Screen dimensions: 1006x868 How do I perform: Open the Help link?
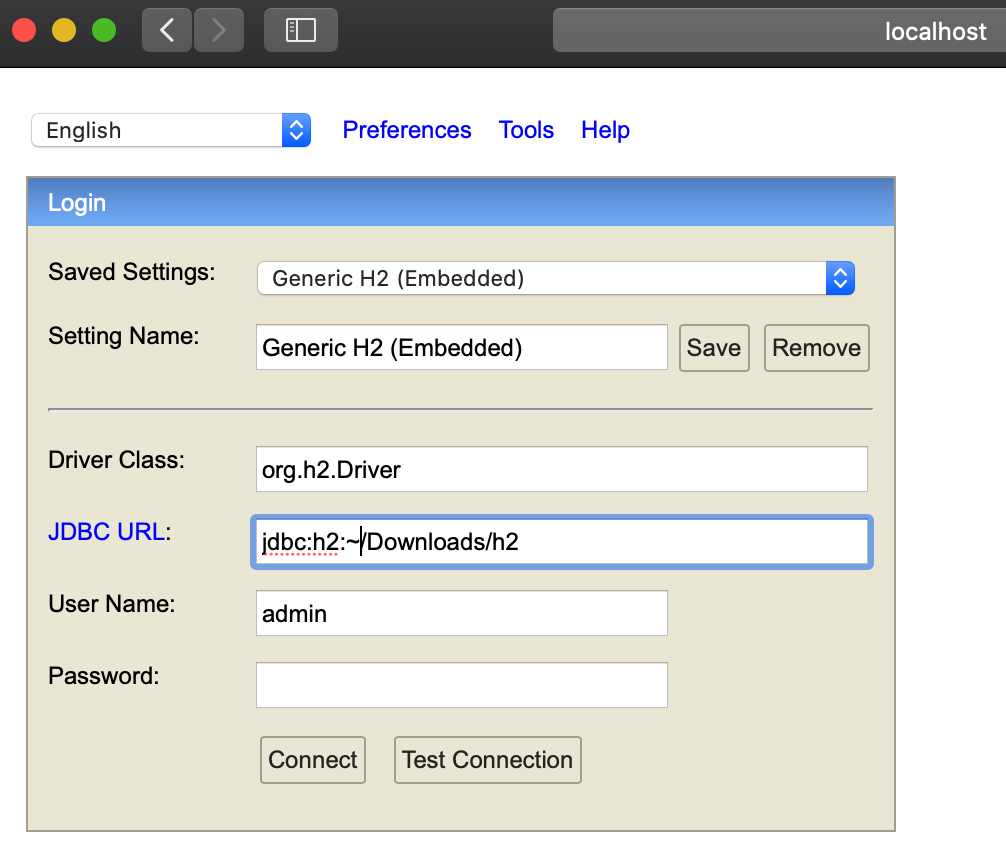click(605, 130)
